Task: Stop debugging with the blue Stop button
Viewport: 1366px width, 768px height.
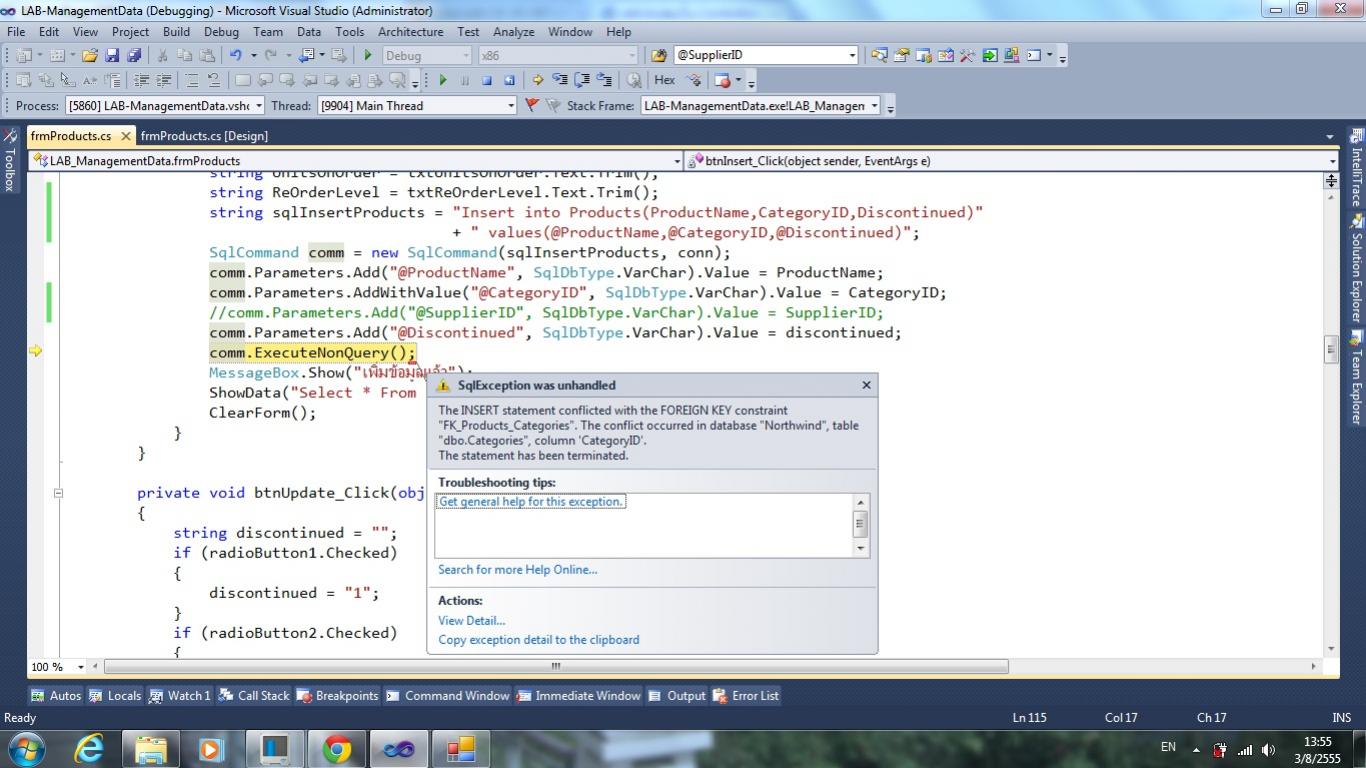Action: tap(487, 80)
